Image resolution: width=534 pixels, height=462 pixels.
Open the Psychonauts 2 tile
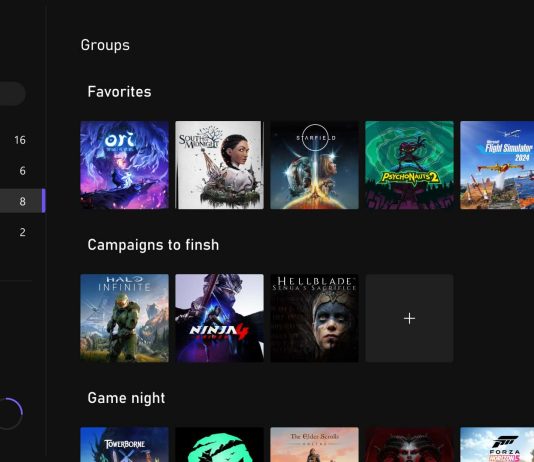point(409,165)
